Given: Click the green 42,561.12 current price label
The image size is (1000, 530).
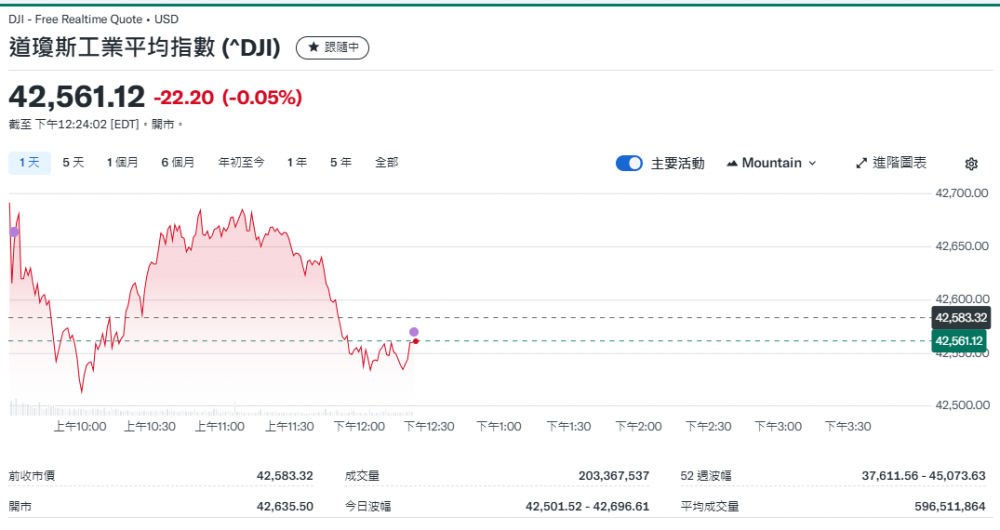Looking at the screenshot, I should (x=959, y=341).
